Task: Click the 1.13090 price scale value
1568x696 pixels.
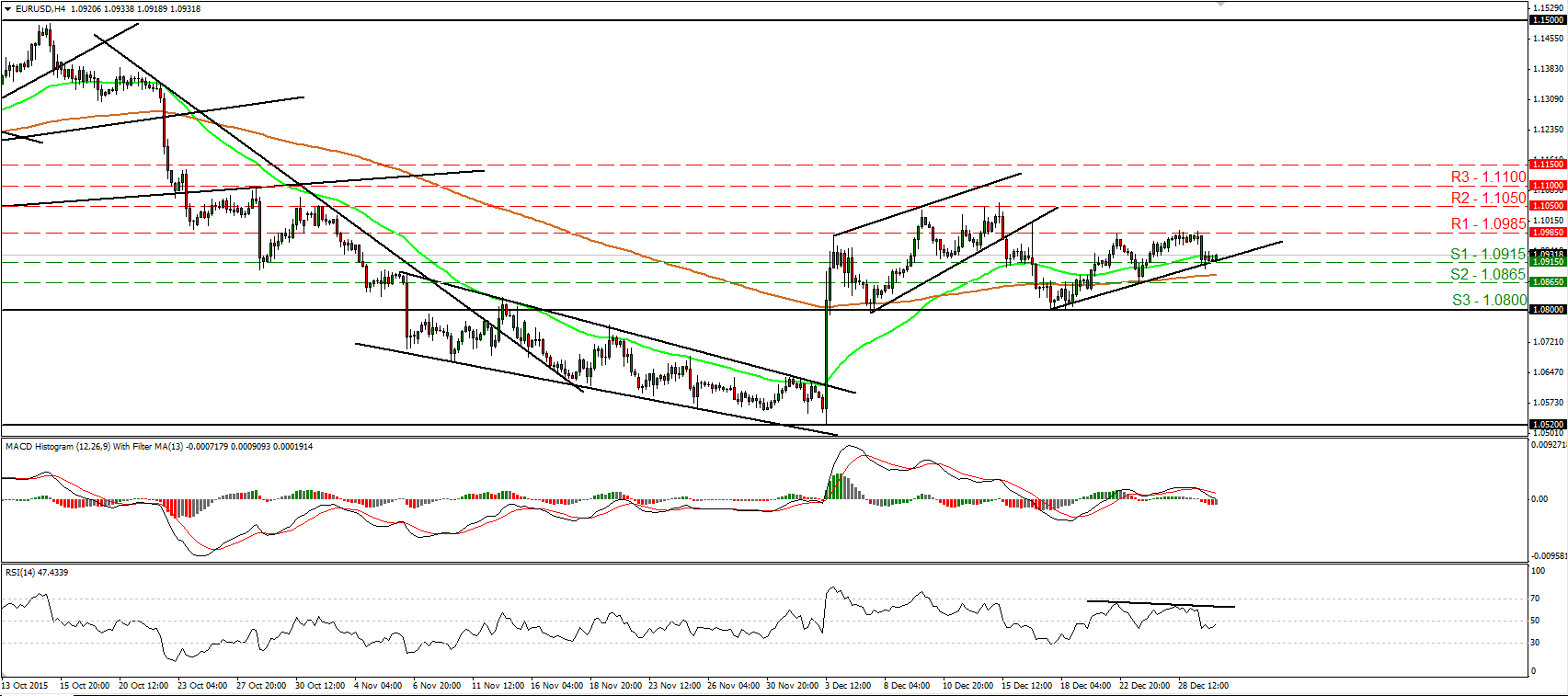Action: pos(1547,99)
